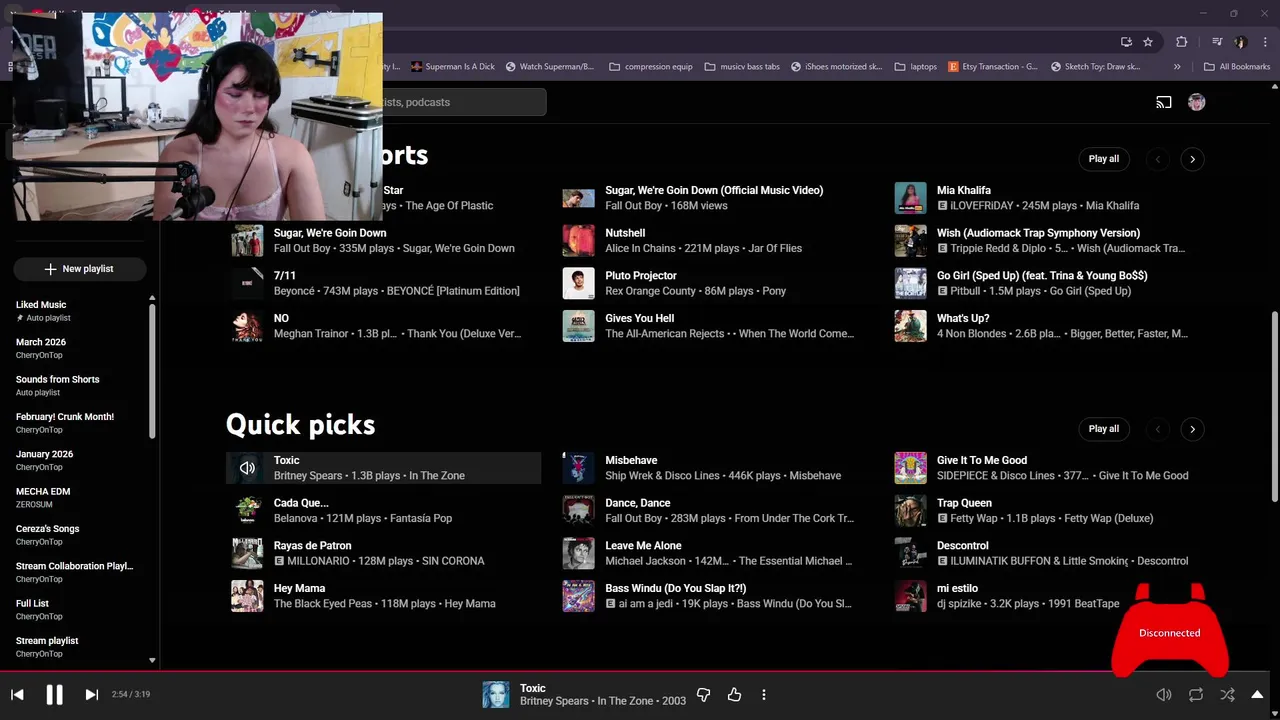1280x720 pixels.
Task: Play Misbehave song thumbnail
Action: [x=578, y=468]
